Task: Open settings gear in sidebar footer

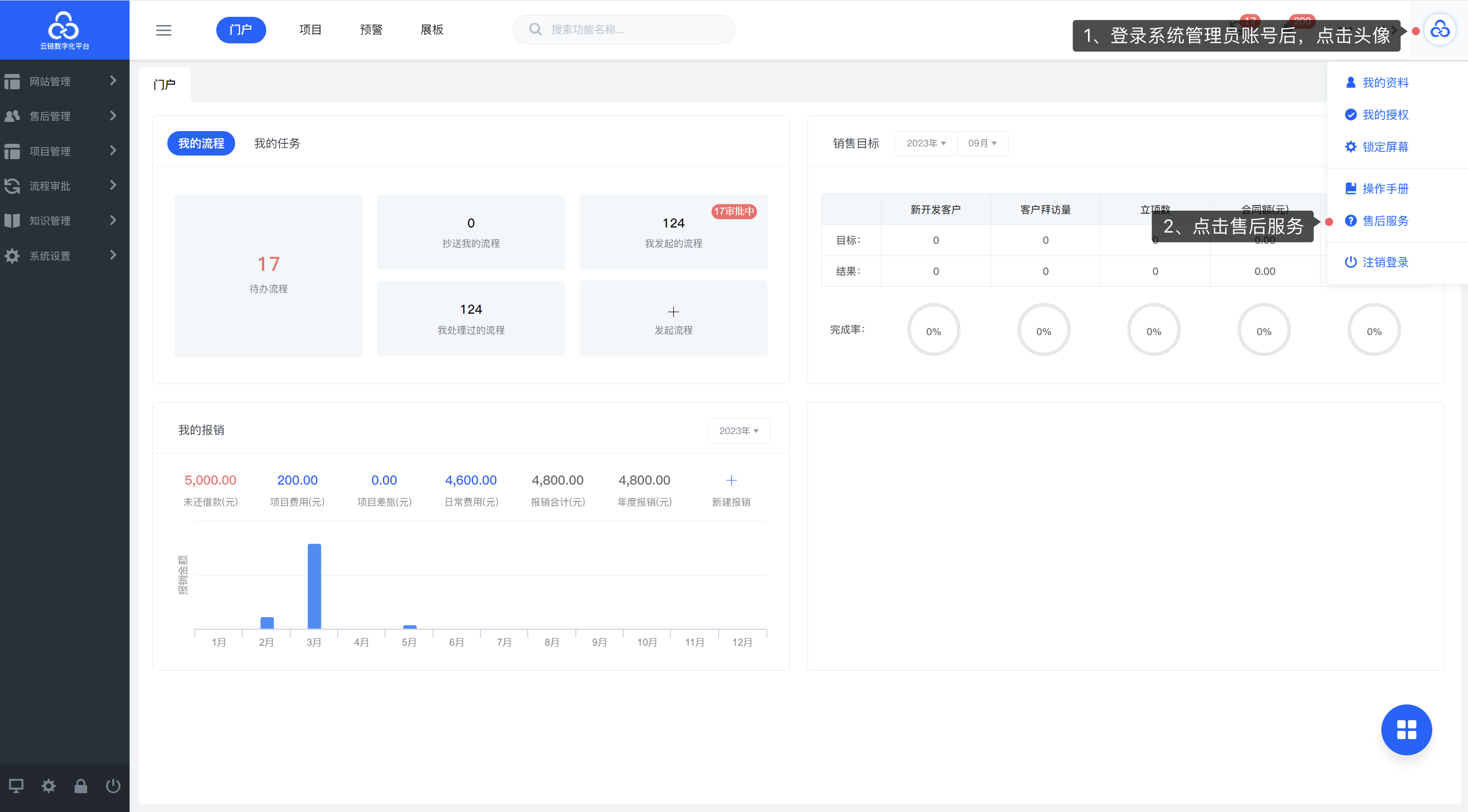Action: click(x=48, y=786)
